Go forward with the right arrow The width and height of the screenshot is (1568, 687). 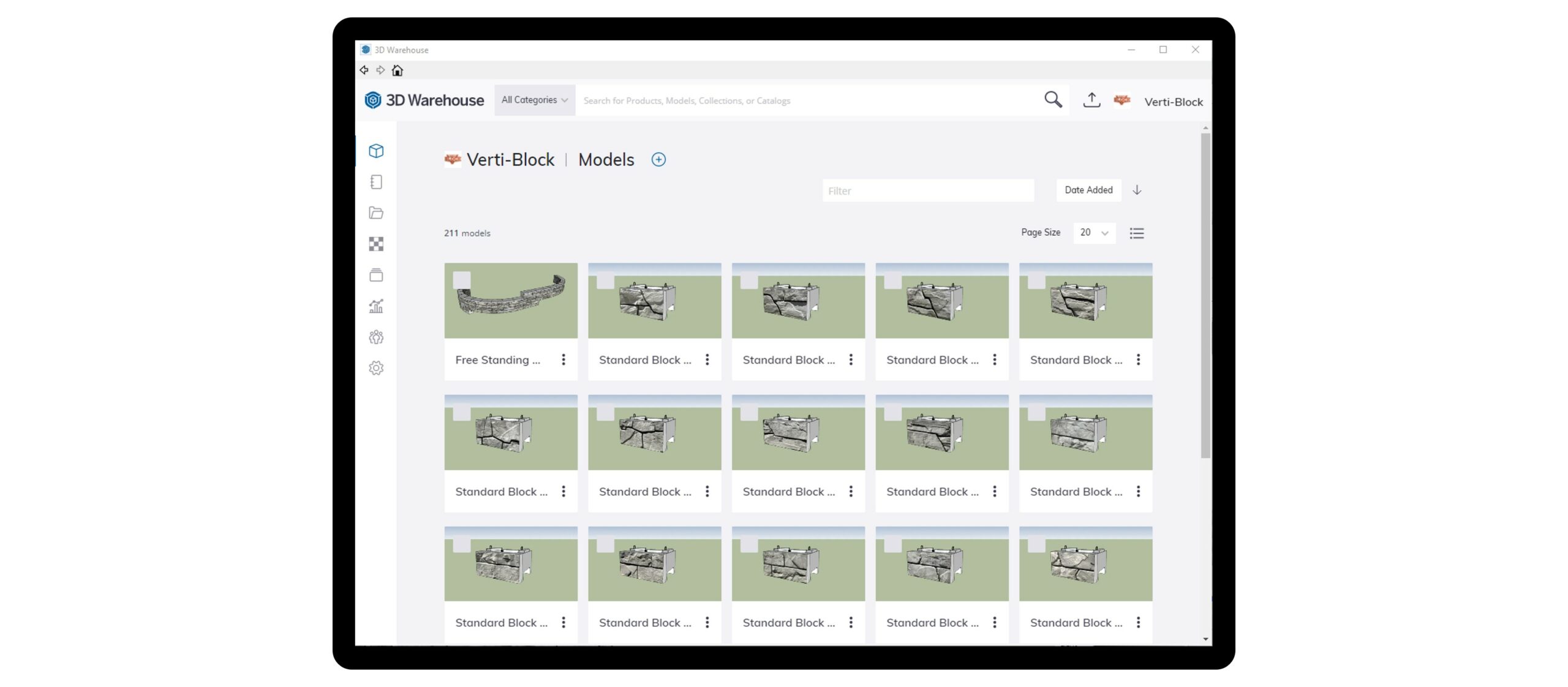[380, 70]
